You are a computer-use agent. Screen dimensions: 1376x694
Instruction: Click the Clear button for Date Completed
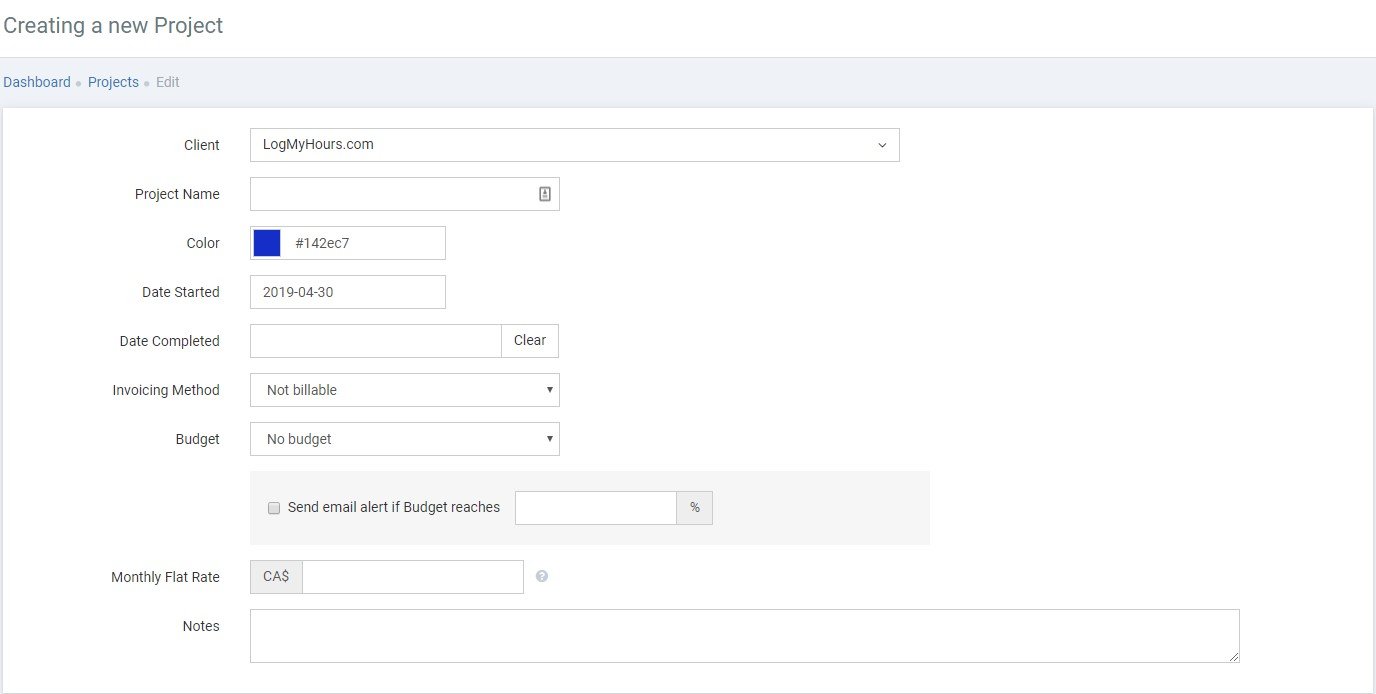[529, 340]
